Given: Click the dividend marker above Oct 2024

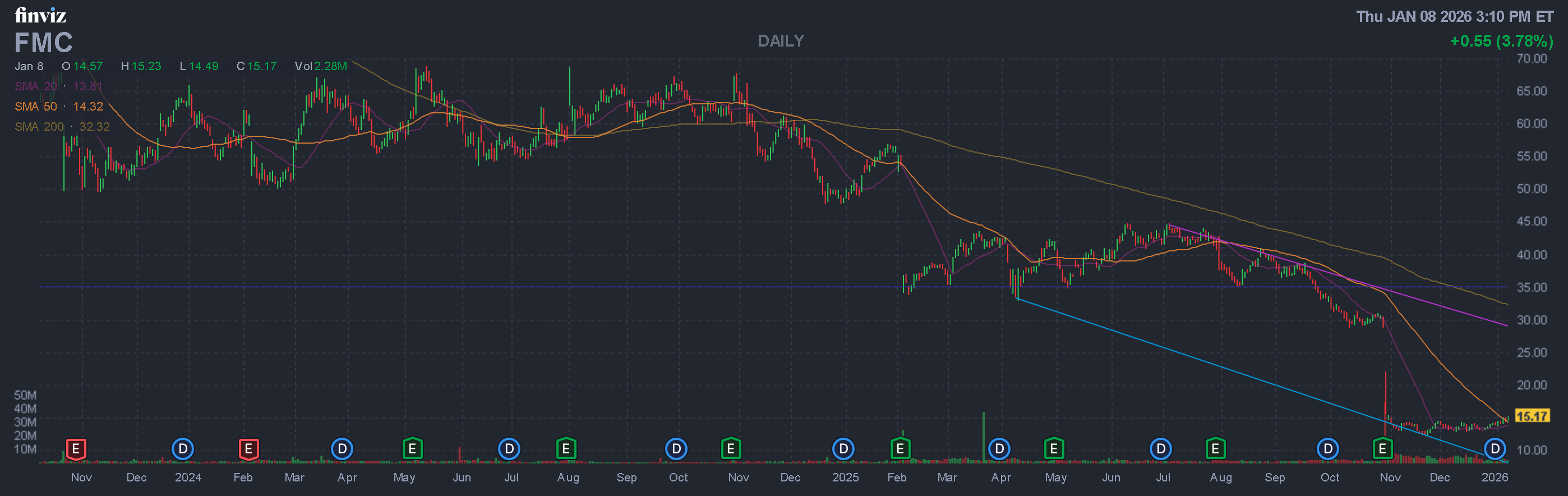Looking at the screenshot, I should click(x=676, y=449).
